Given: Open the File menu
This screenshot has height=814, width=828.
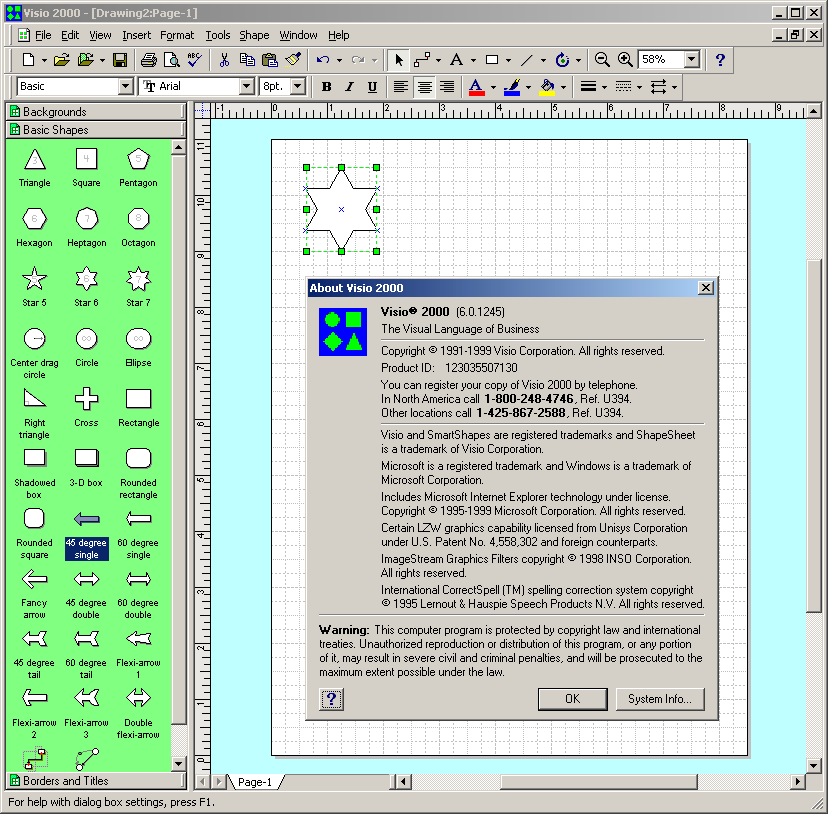Looking at the screenshot, I should coord(43,35).
